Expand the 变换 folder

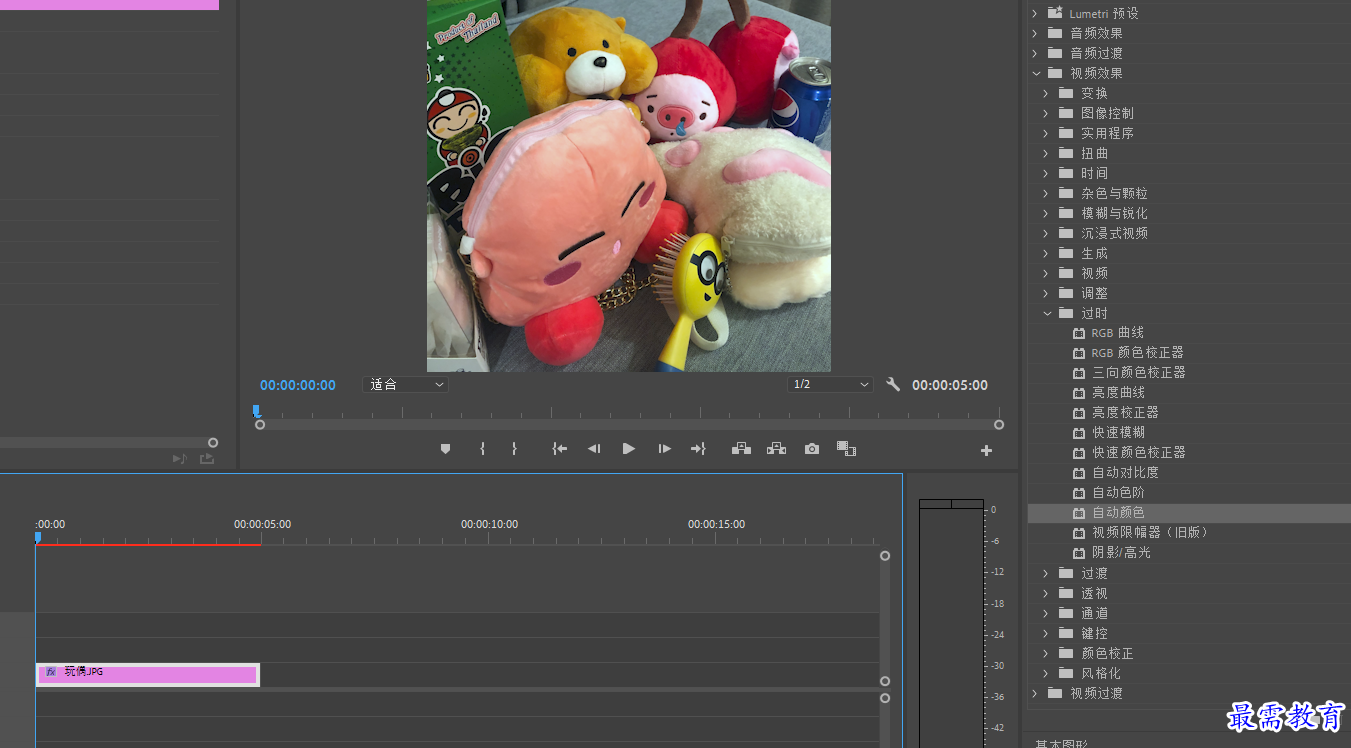click(x=1046, y=93)
